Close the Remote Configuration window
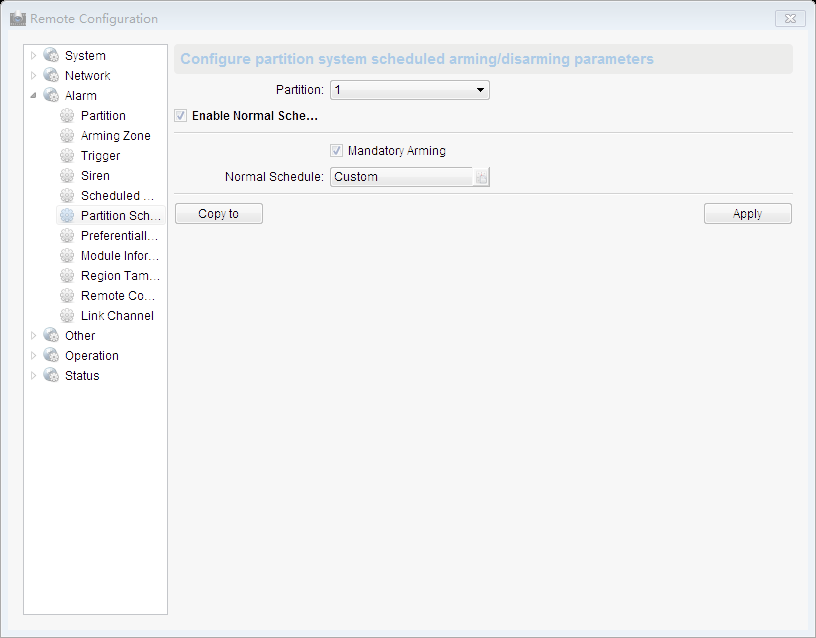This screenshot has width=816, height=638. click(x=790, y=19)
